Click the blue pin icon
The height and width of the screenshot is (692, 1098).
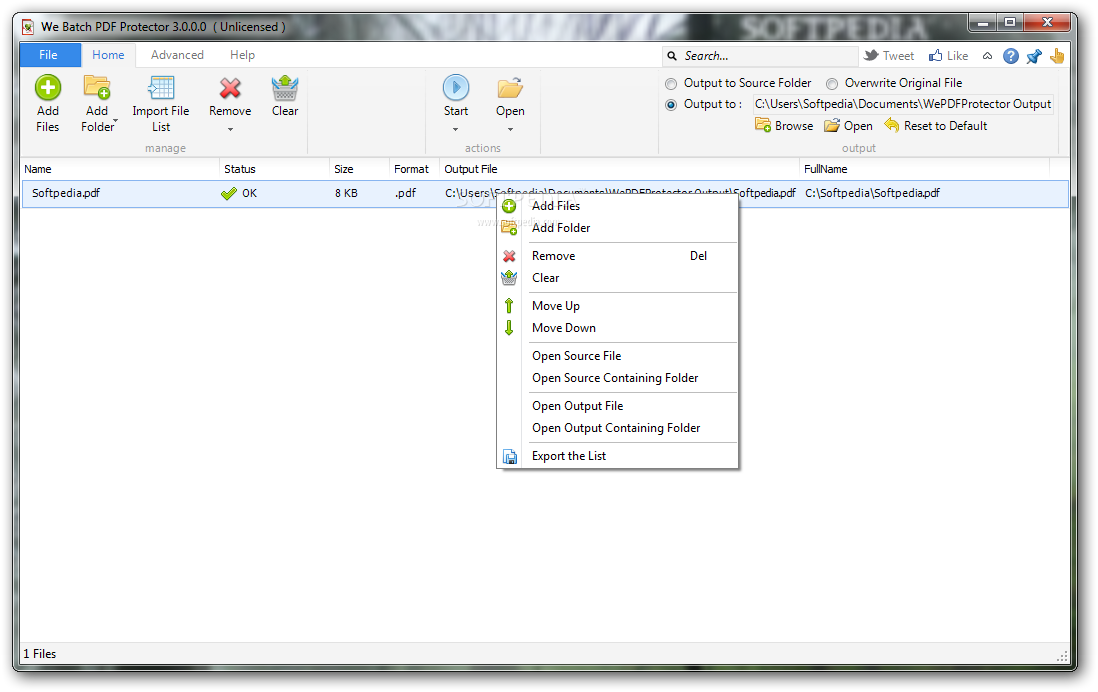pyautogui.click(x=1034, y=56)
